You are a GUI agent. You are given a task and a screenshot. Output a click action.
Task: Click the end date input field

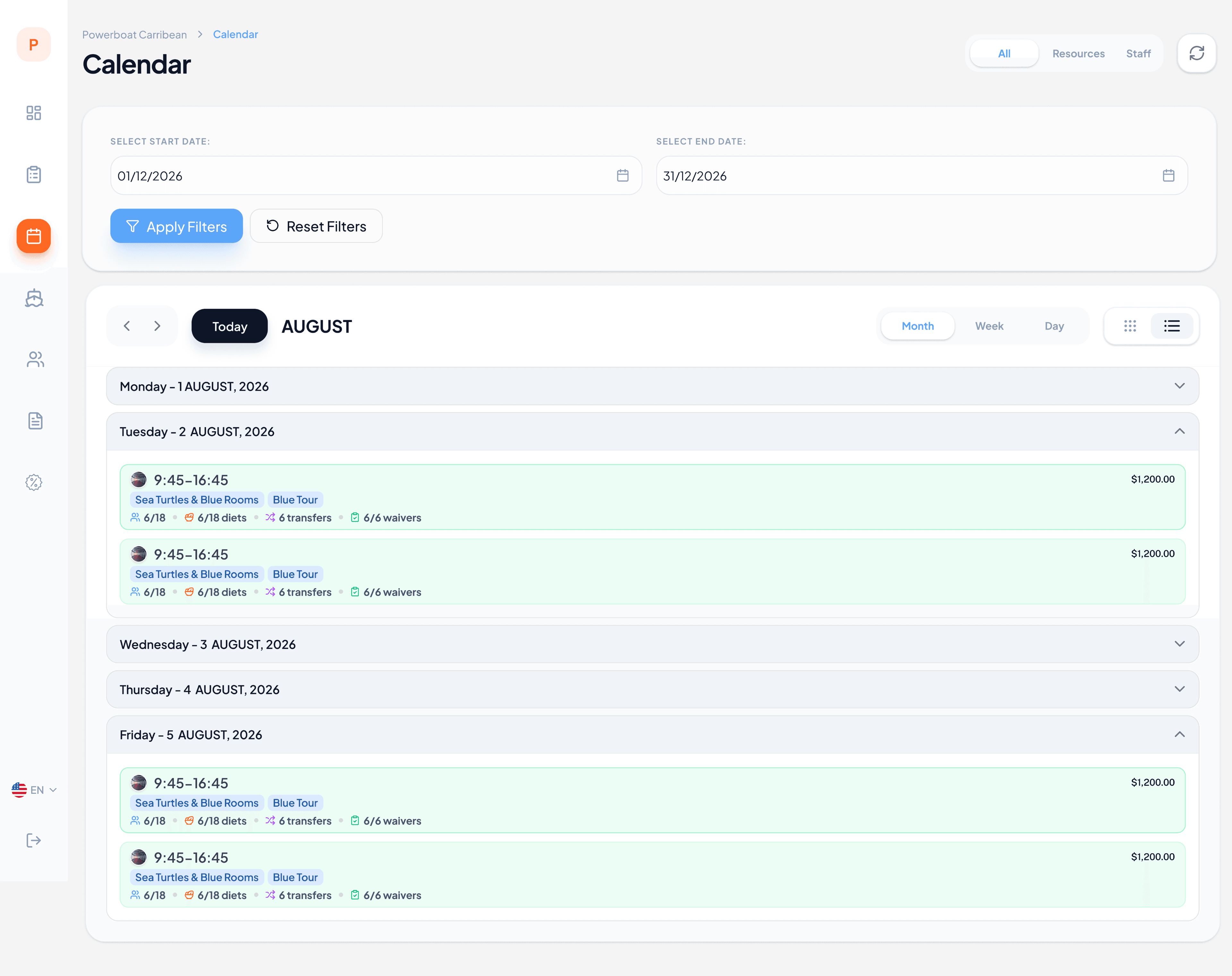point(922,175)
